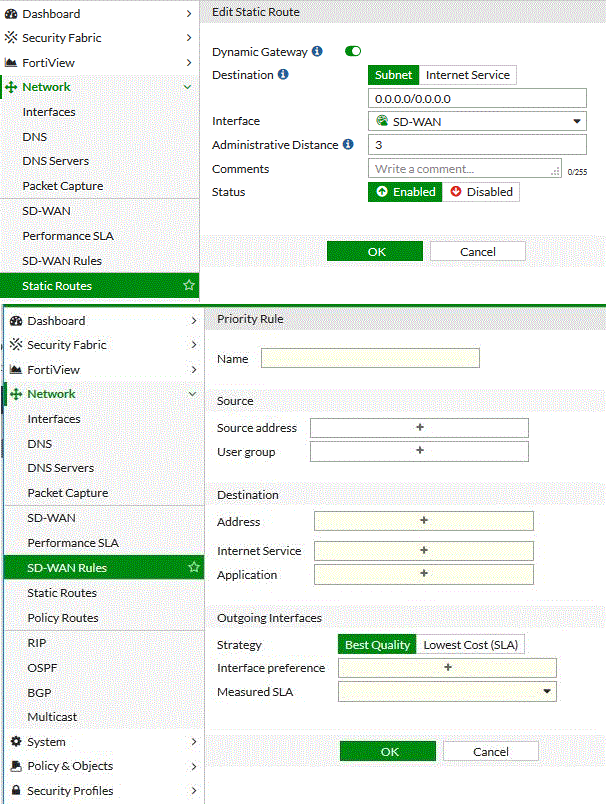The height and width of the screenshot is (804, 606).
Task: Open SD-WAN Rules in the top menu
Action: 62,260
